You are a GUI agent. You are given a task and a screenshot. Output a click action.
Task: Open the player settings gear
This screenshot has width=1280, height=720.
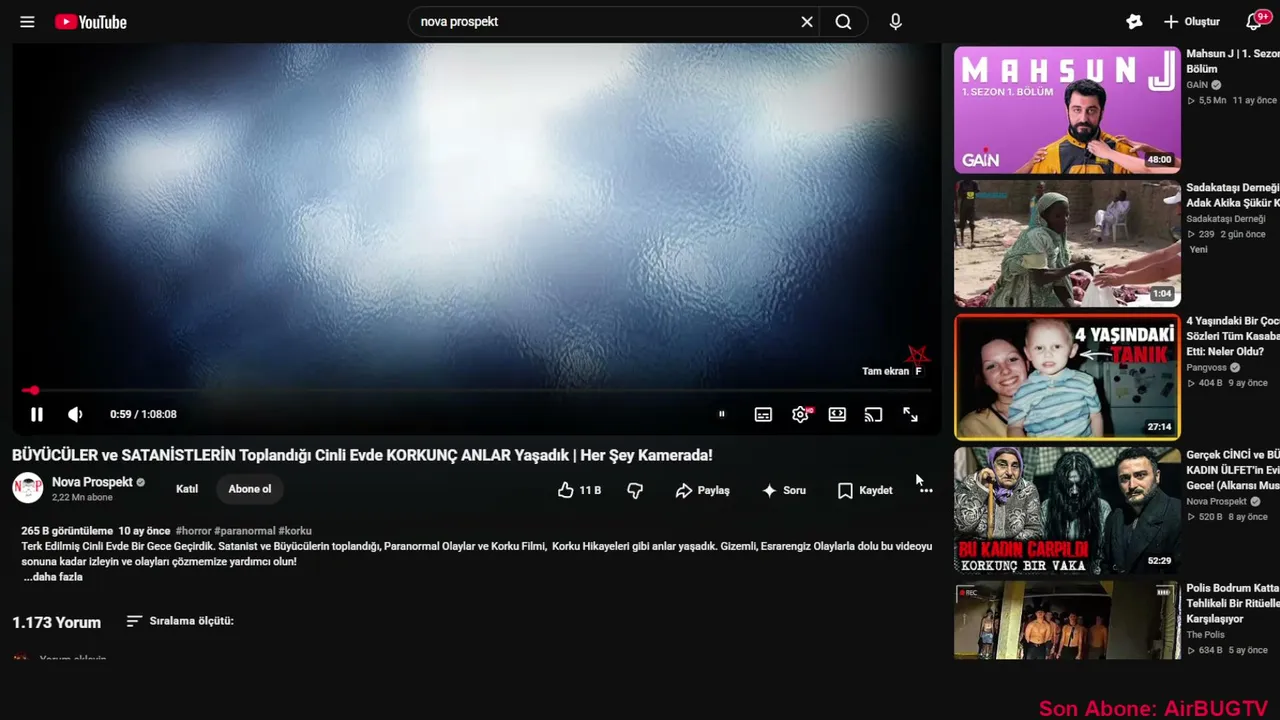[800, 414]
